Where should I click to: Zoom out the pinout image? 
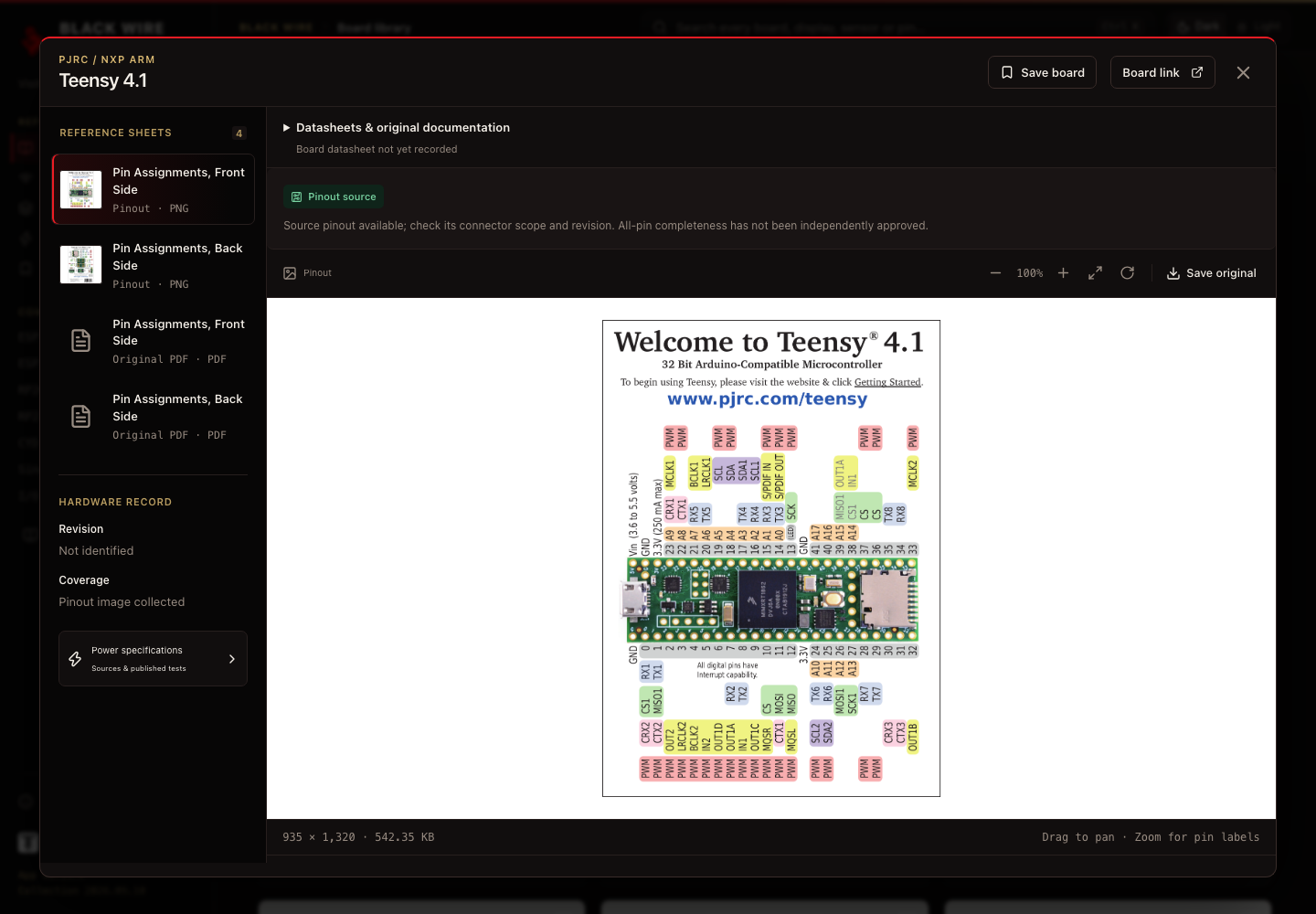(995, 273)
